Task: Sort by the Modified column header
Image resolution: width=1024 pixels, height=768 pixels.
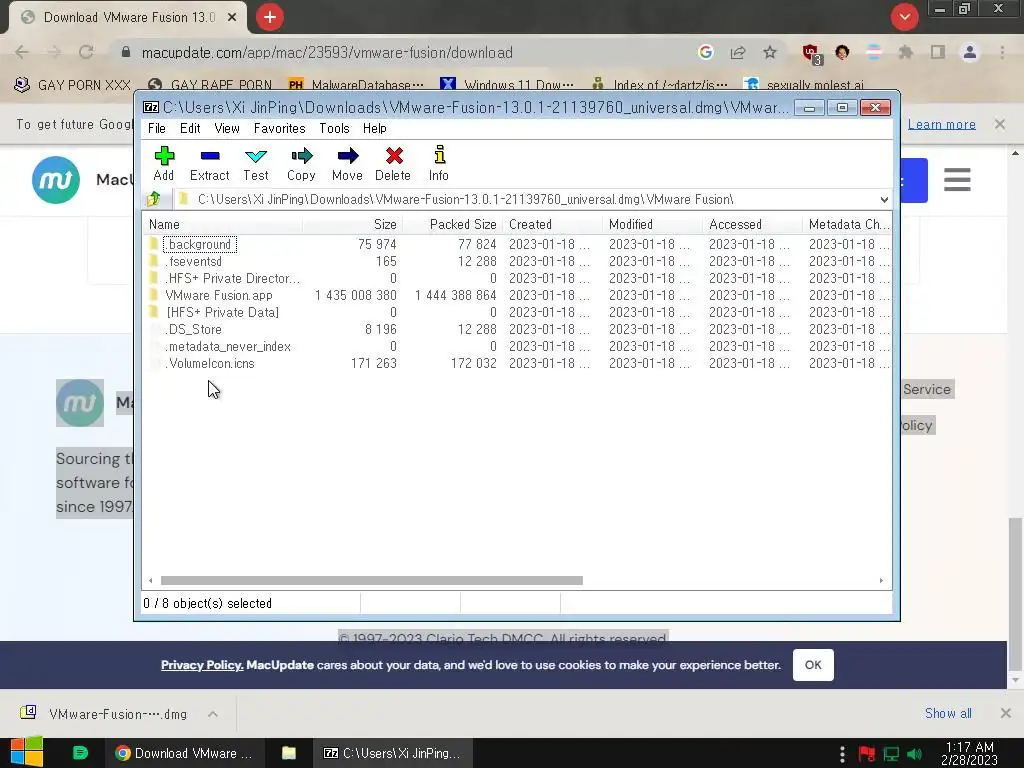Action: 652,224
